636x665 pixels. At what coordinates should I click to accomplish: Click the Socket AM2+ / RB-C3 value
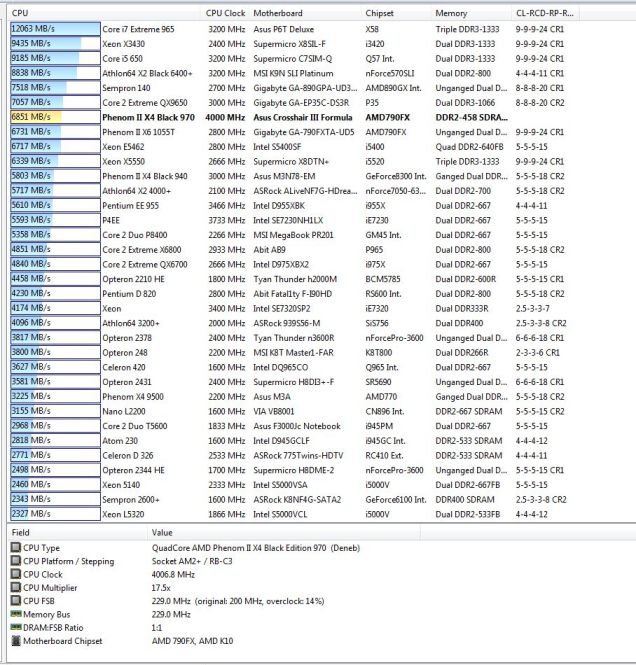coord(192,561)
